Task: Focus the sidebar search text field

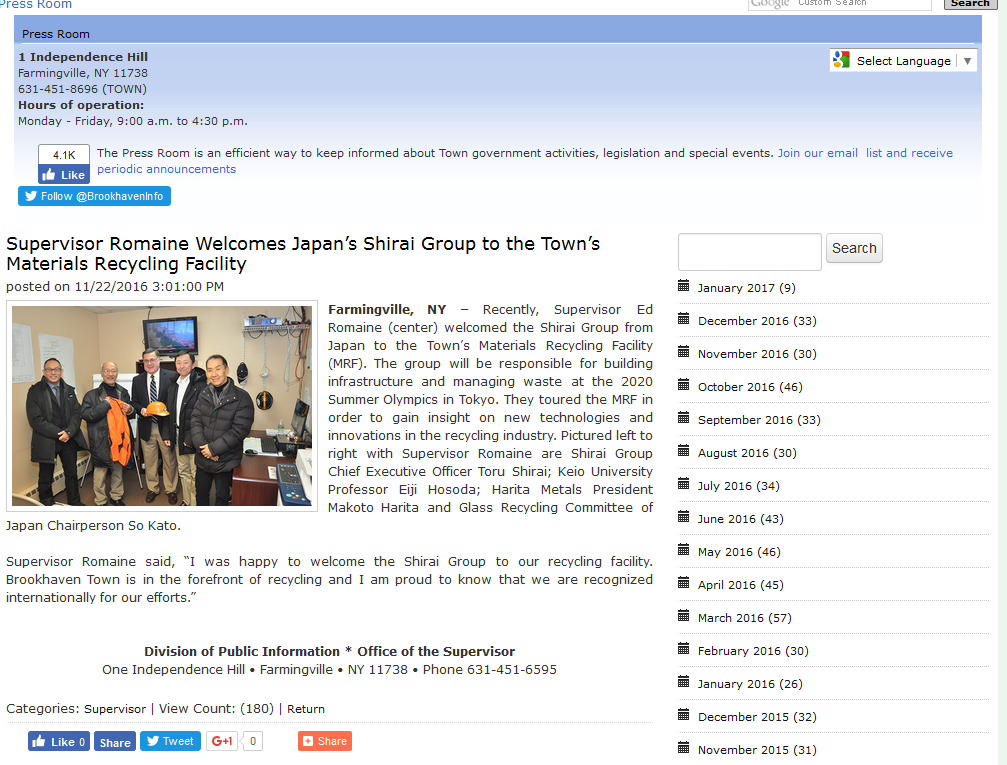Action: click(749, 252)
